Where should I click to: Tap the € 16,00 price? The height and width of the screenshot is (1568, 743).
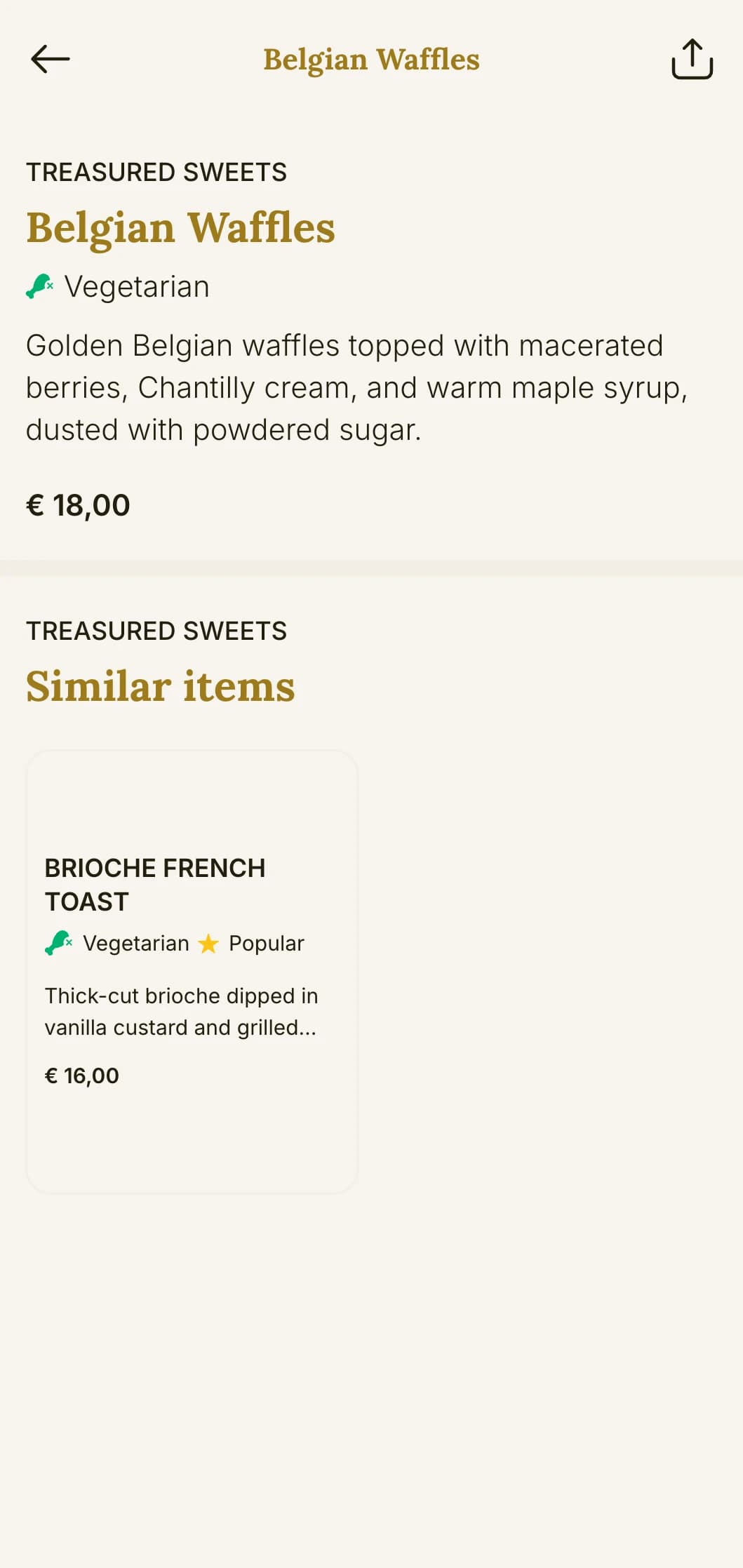82,1076
